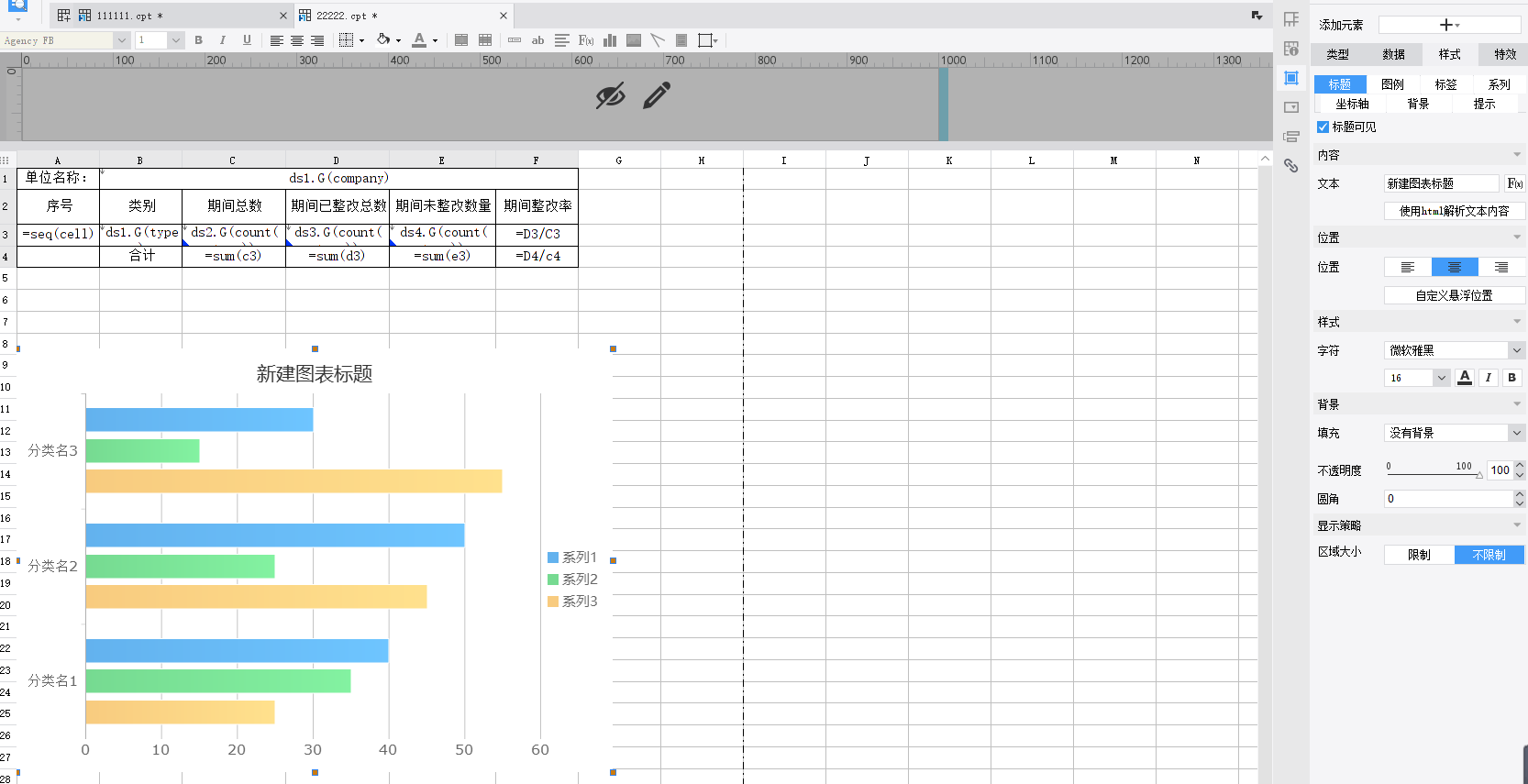Open cell attributes panel icon in sidebar

point(1291,19)
